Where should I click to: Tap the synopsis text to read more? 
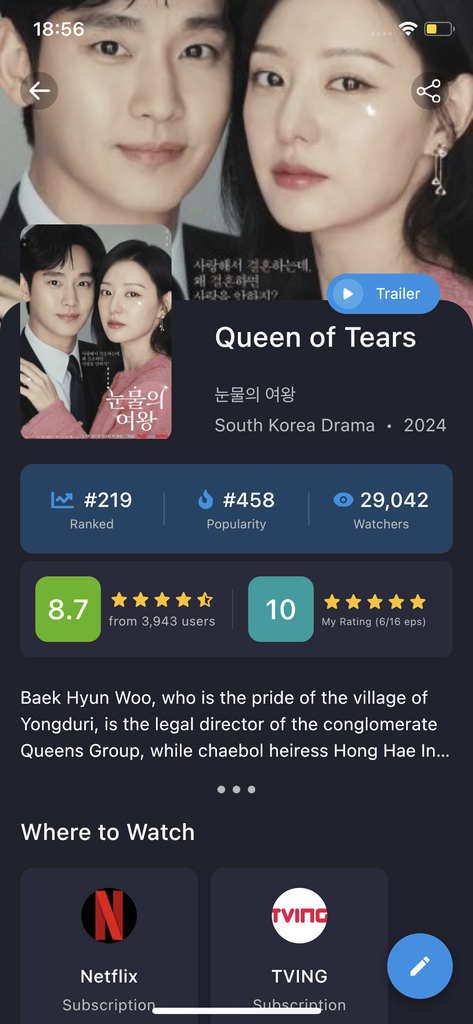click(235, 724)
